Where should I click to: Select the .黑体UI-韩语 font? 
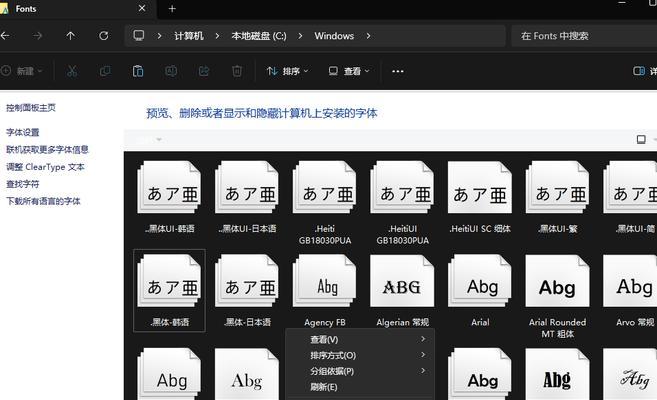click(x=169, y=197)
